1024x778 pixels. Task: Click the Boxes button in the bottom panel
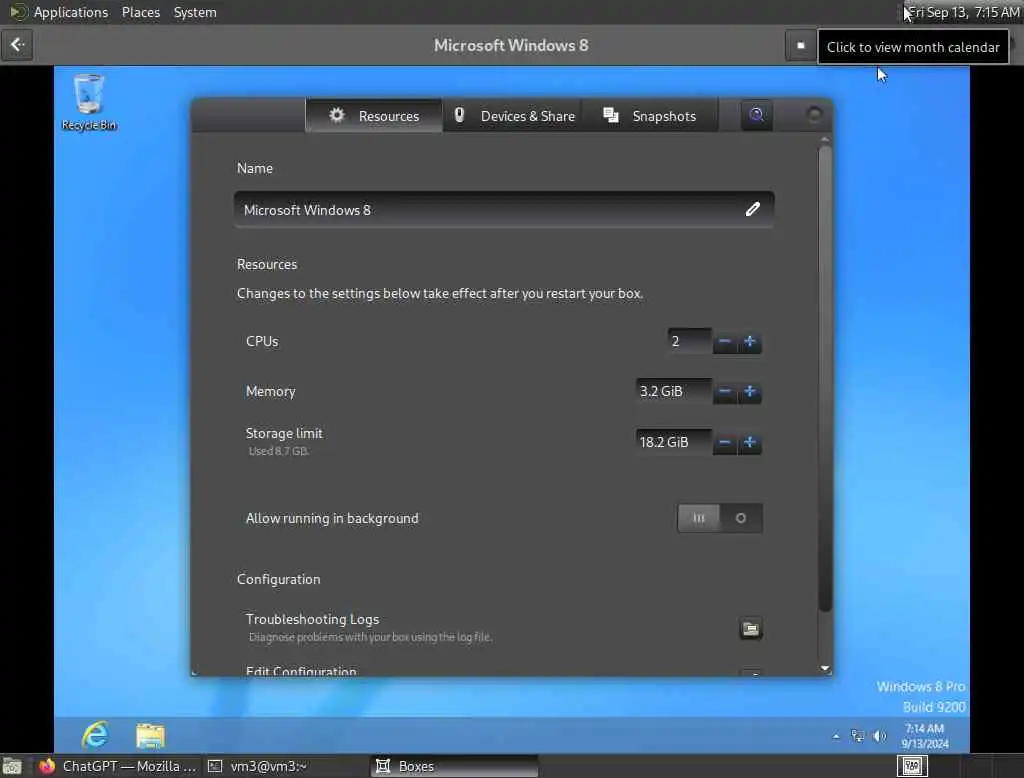(455, 766)
